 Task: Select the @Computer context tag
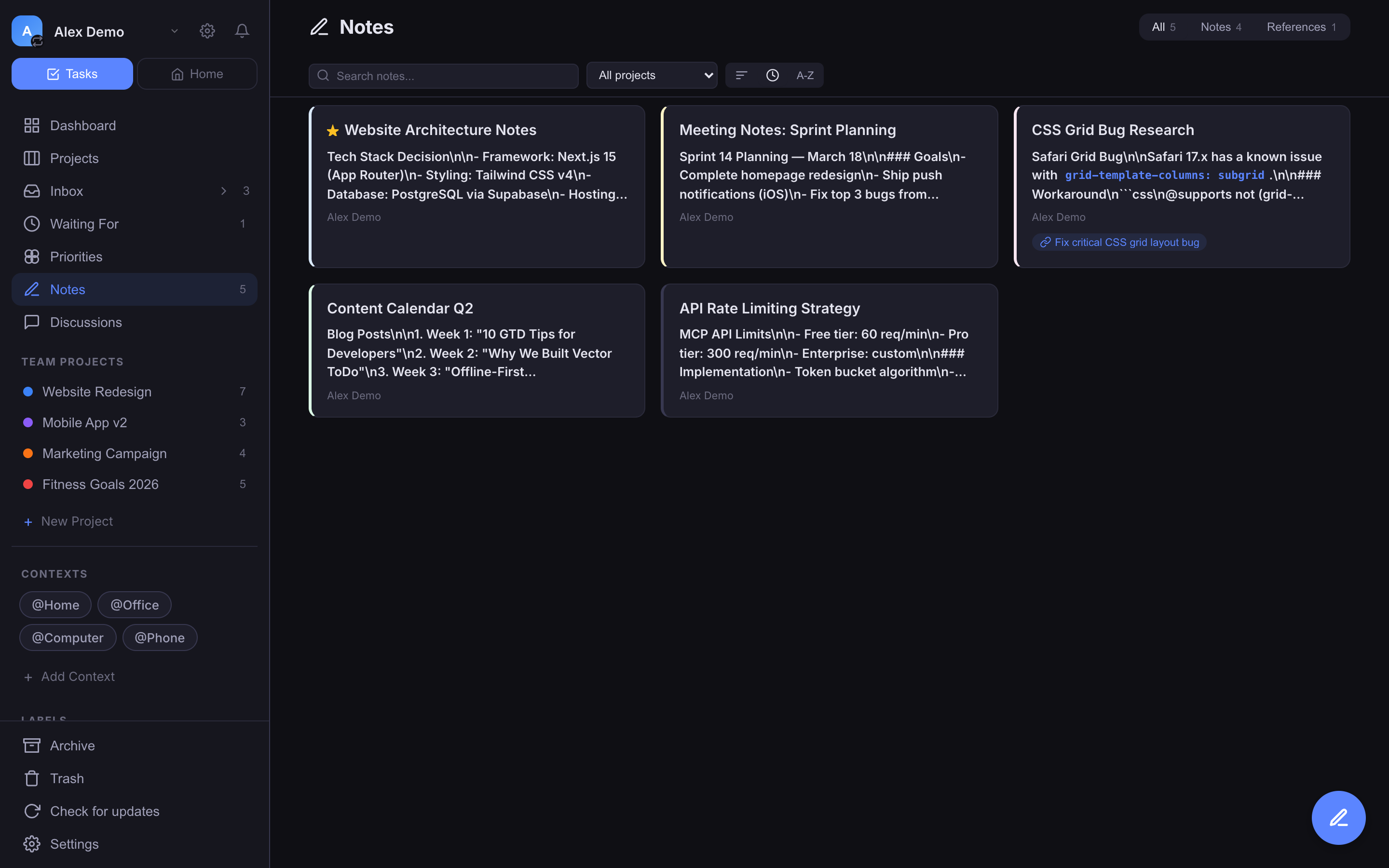click(68, 637)
